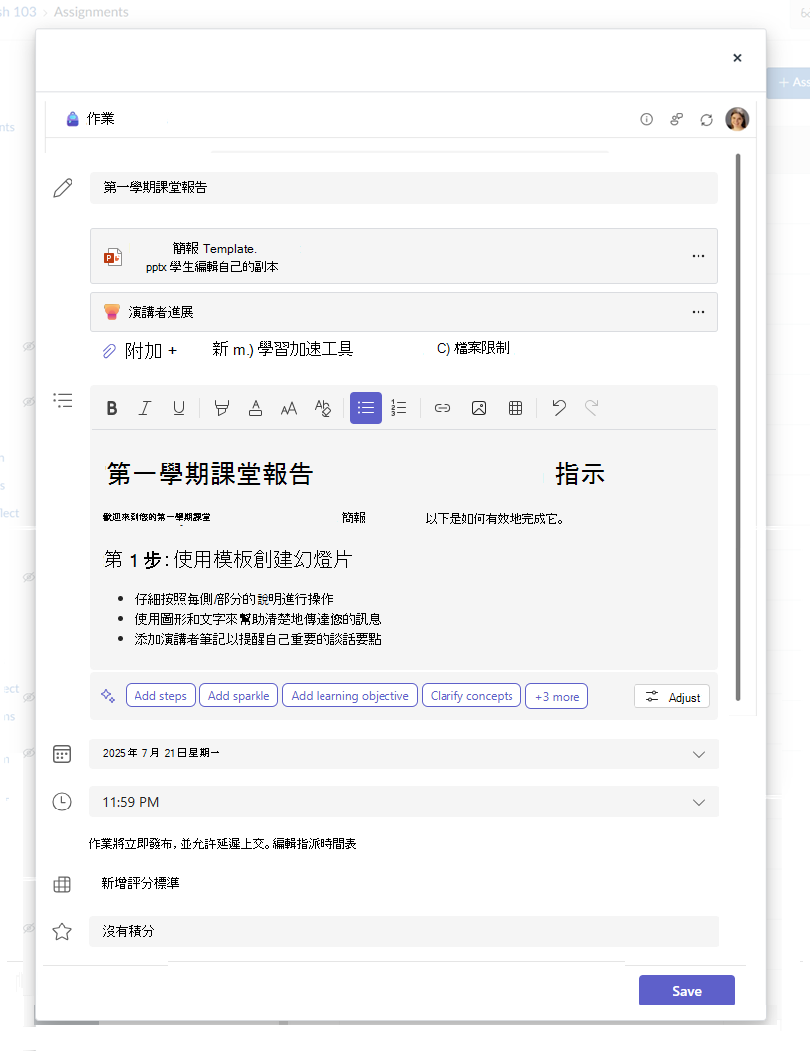Viewport: 810px width, 1051px height.
Task: Click the calendar icon
Action: tap(62, 754)
